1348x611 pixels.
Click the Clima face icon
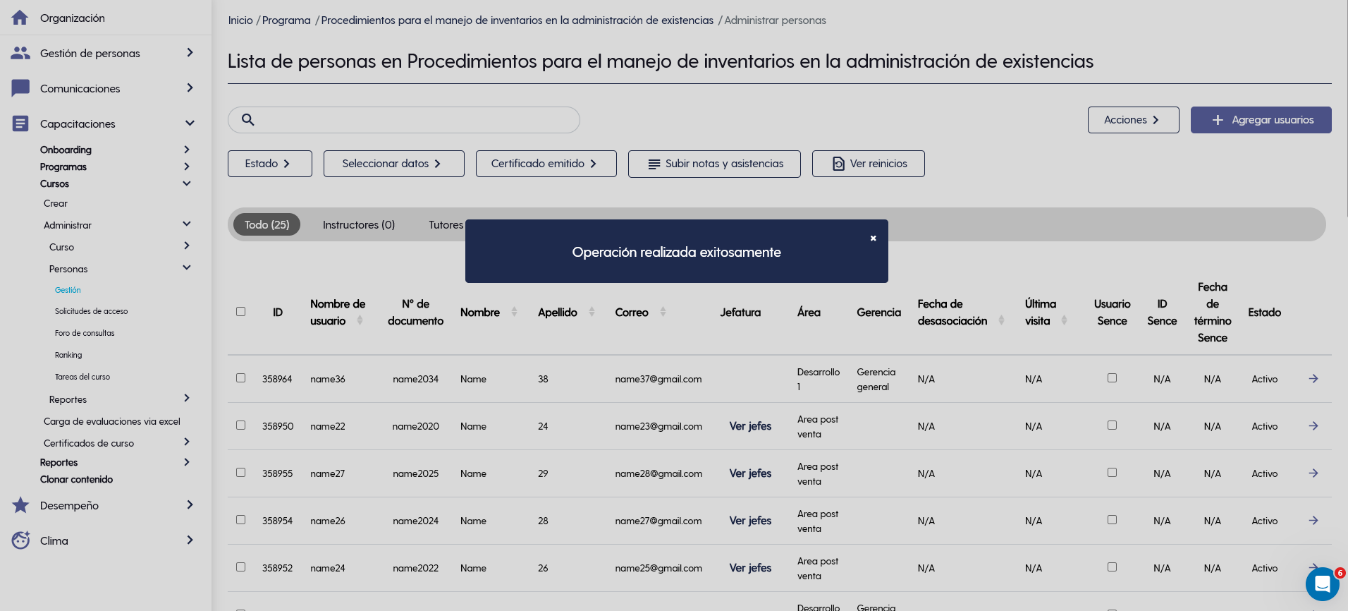[x=20, y=540]
